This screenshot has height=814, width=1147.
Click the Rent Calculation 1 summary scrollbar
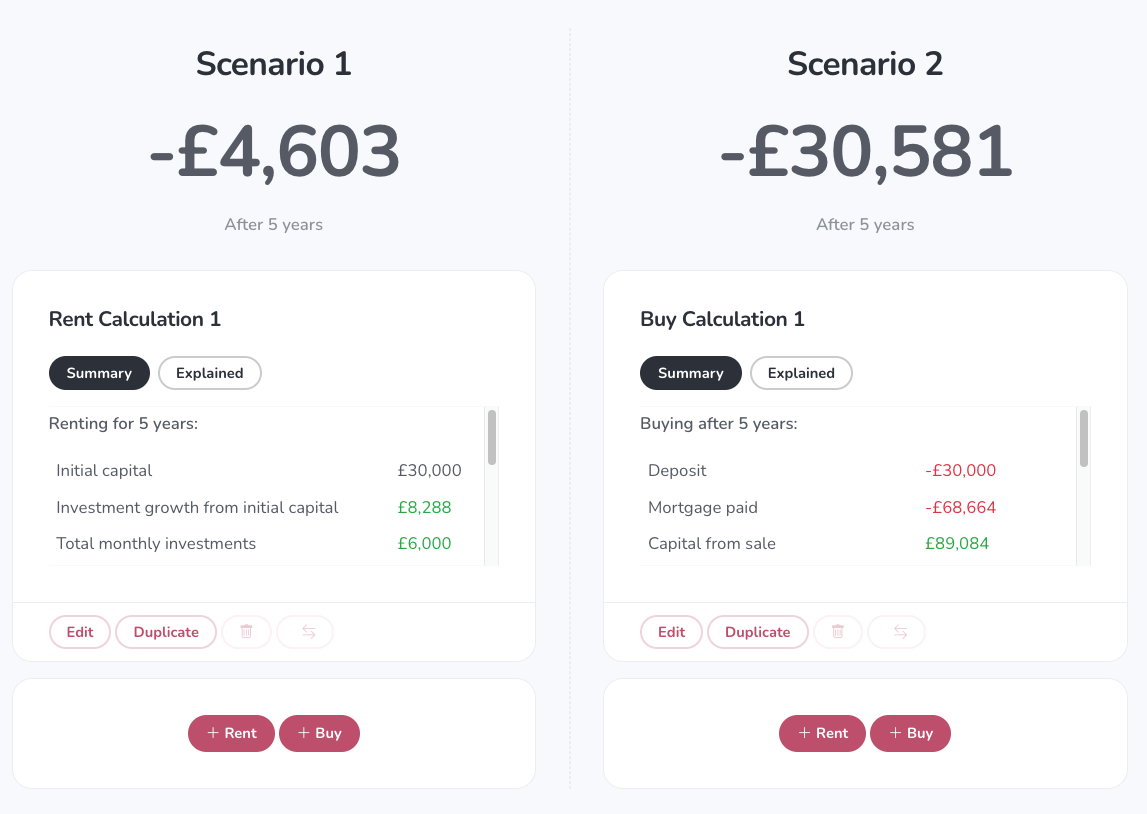[x=492, y=437]
